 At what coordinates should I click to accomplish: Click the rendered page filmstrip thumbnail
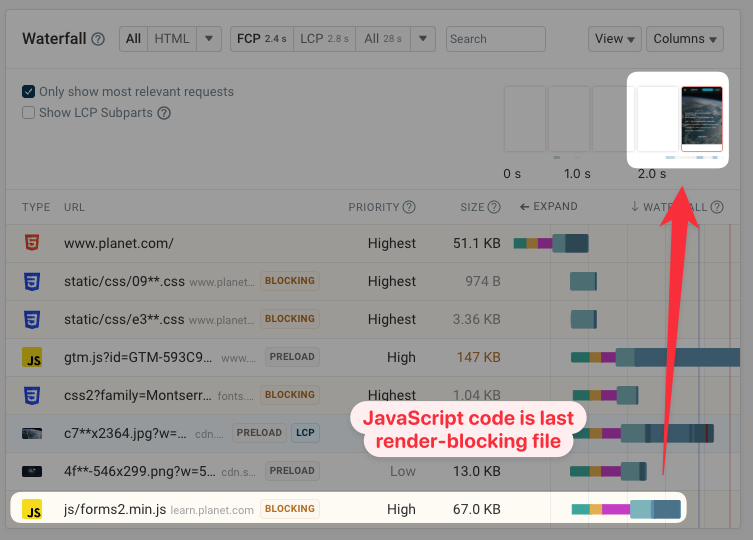point(700,118)
